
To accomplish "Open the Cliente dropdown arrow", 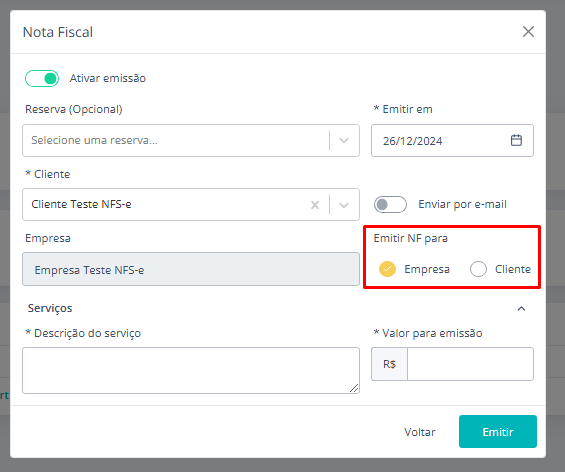I will (344, 205).
